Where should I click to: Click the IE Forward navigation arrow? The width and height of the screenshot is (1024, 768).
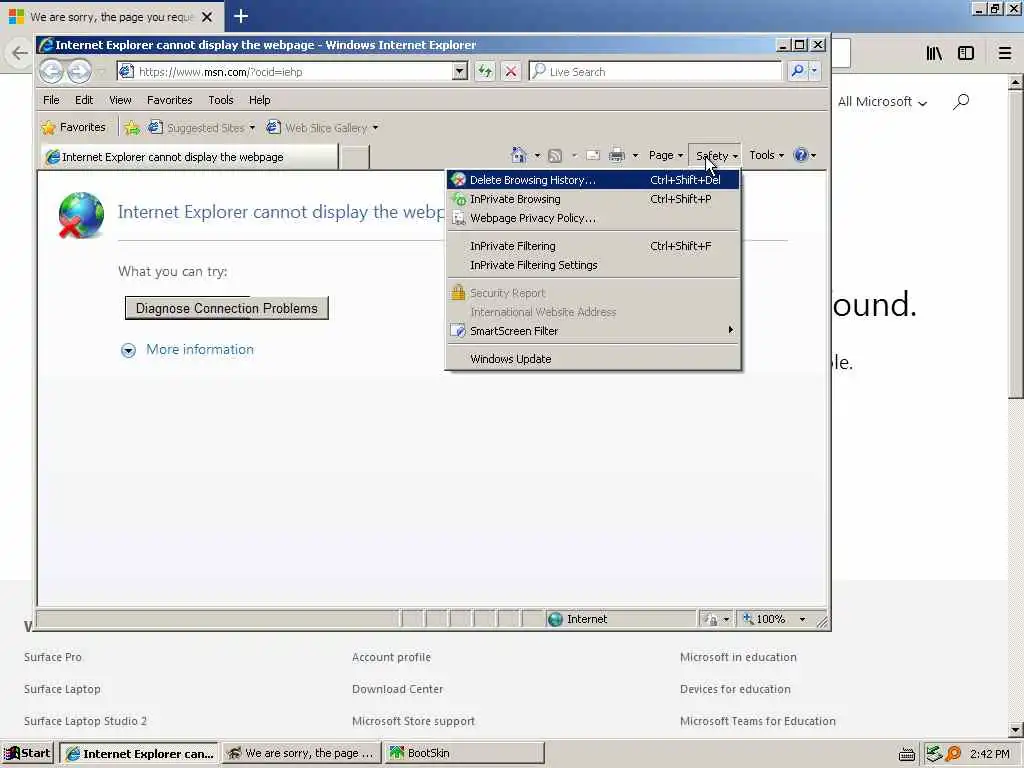[x=79, y=71]
